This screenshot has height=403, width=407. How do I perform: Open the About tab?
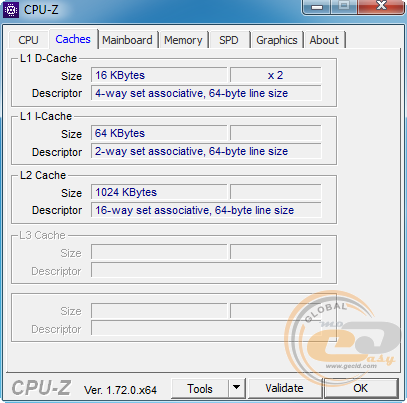coord(324,40)
